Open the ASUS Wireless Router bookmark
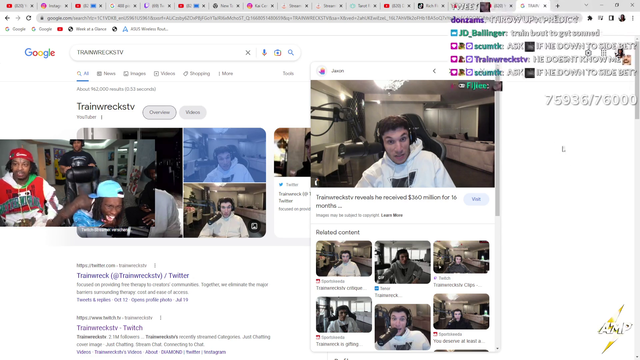 [145, 29]
